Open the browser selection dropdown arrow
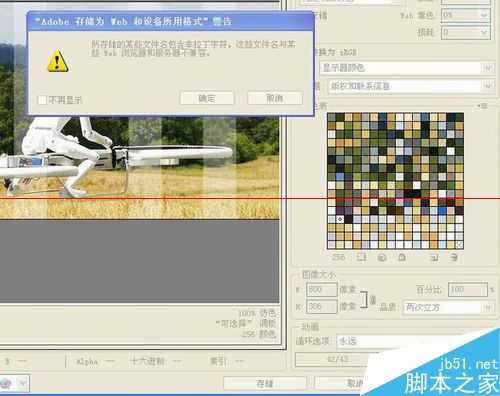 [x=23, y=383]
